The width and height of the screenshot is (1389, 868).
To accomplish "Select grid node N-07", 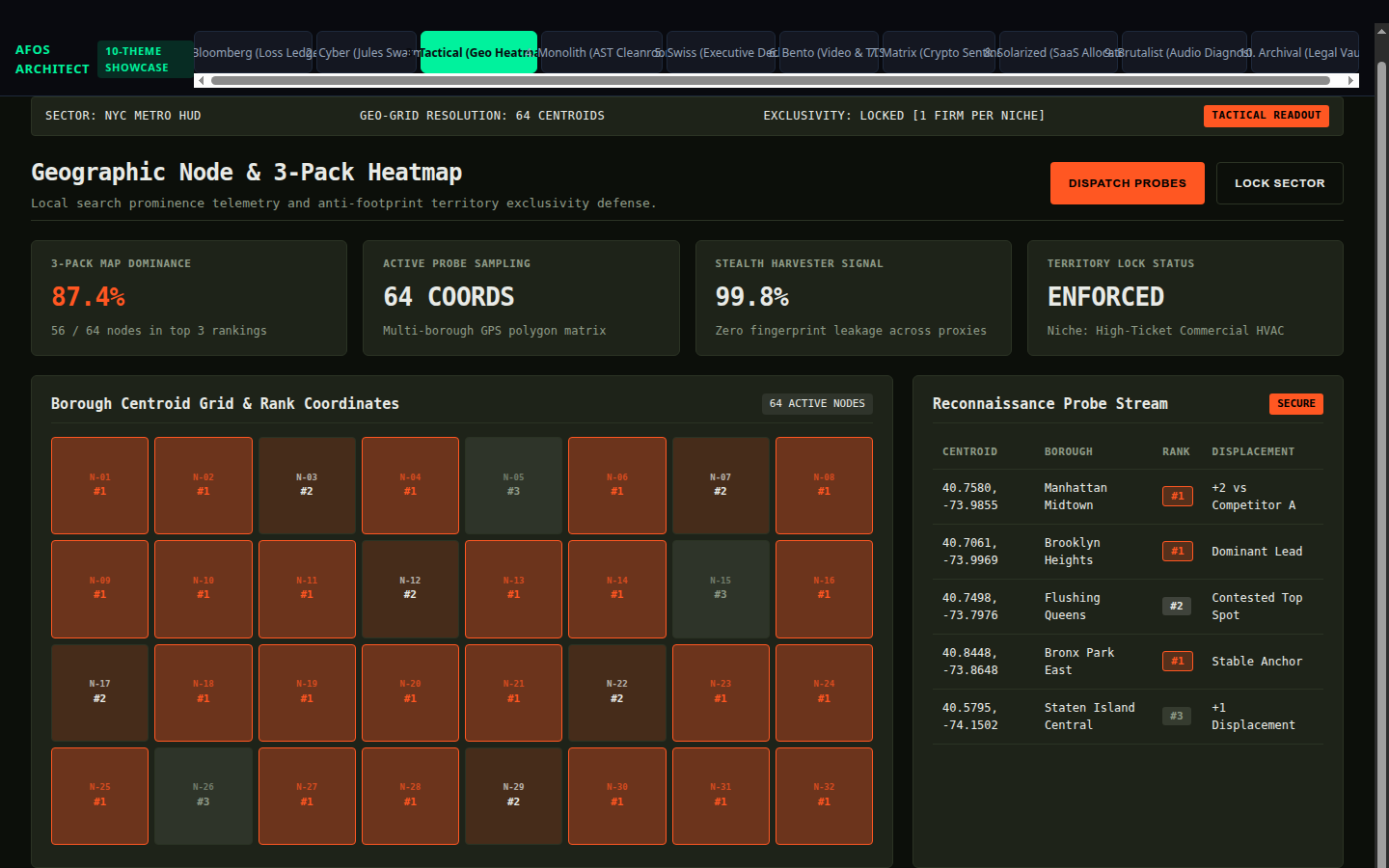I will tap(721, 485).
